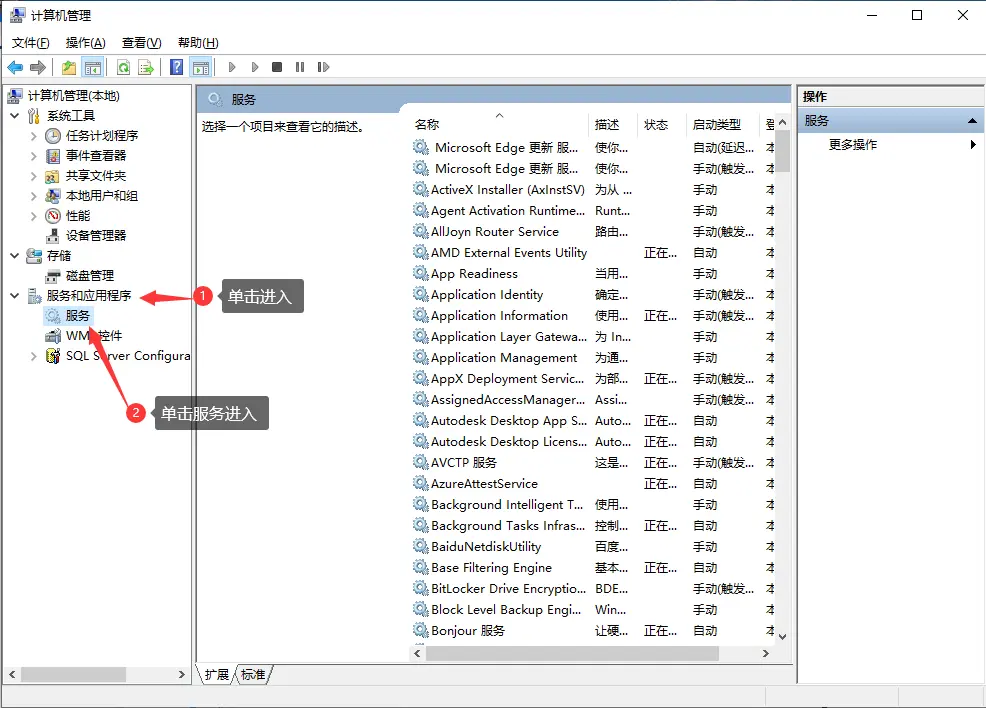The image size is (986, 708).
Task: Click the gear icon beside Bonjour 服务
Action: point(421,630)
